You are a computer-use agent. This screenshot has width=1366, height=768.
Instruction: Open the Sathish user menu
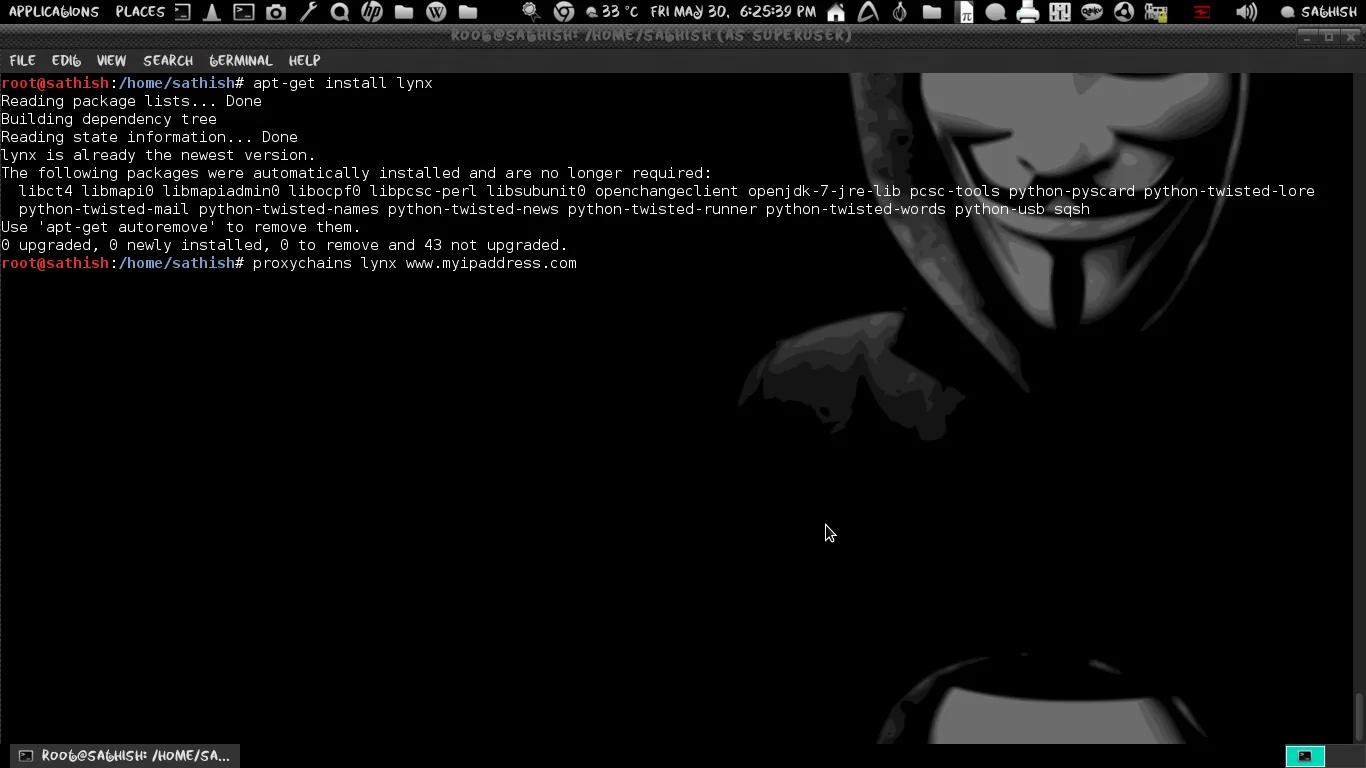[x=1319, y=12]
